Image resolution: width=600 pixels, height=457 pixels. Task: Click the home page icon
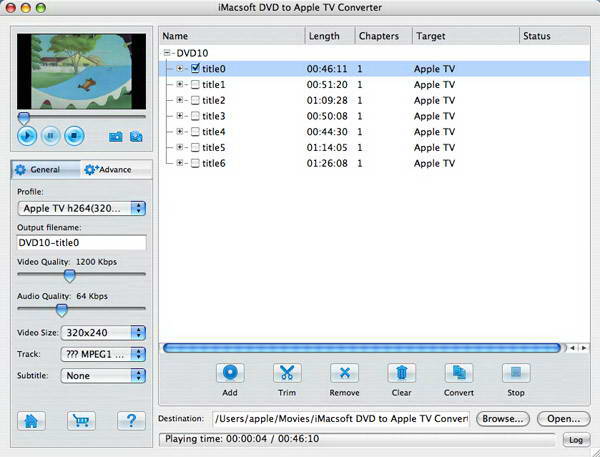pyautogui.click(x=32, y=421)
